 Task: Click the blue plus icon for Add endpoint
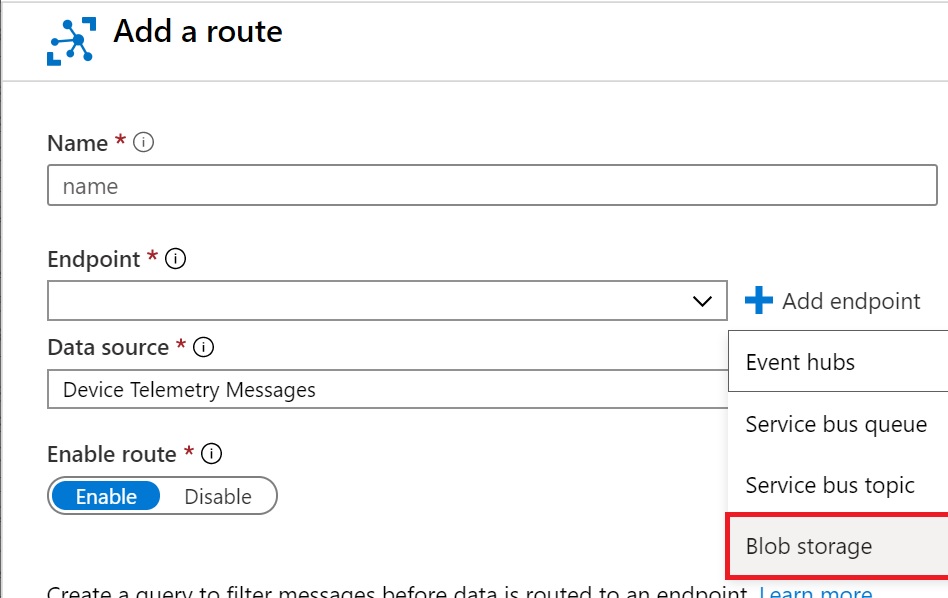click(759, 301)
